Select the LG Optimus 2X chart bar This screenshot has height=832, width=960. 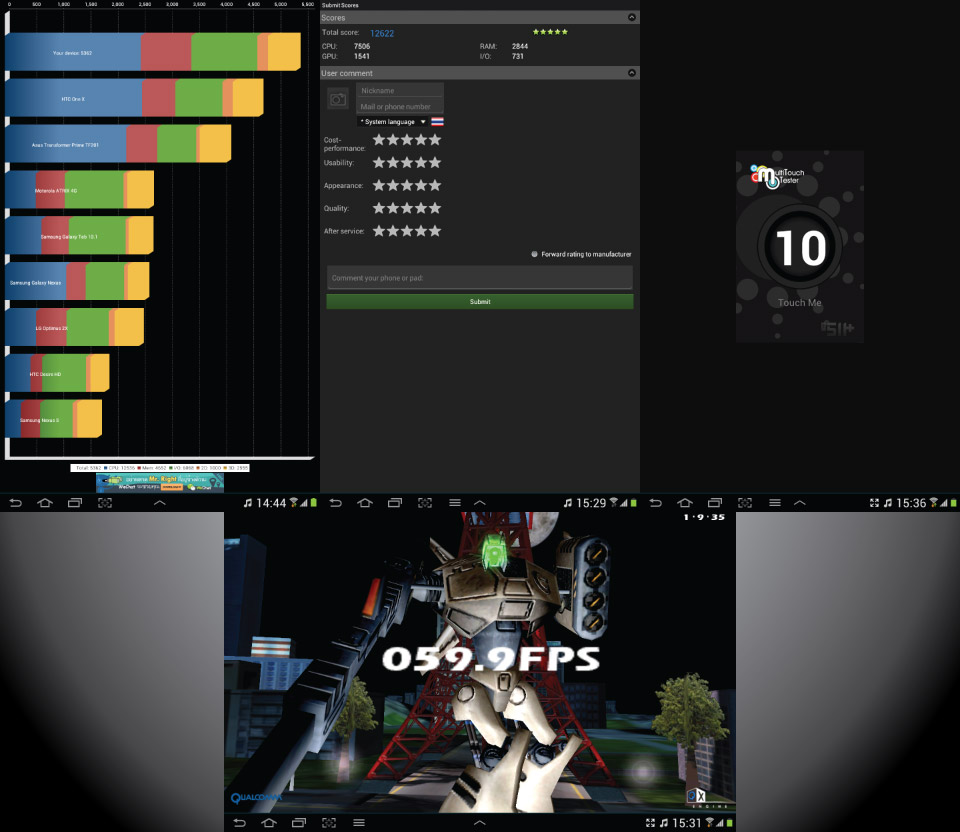(x=75, y=328)
